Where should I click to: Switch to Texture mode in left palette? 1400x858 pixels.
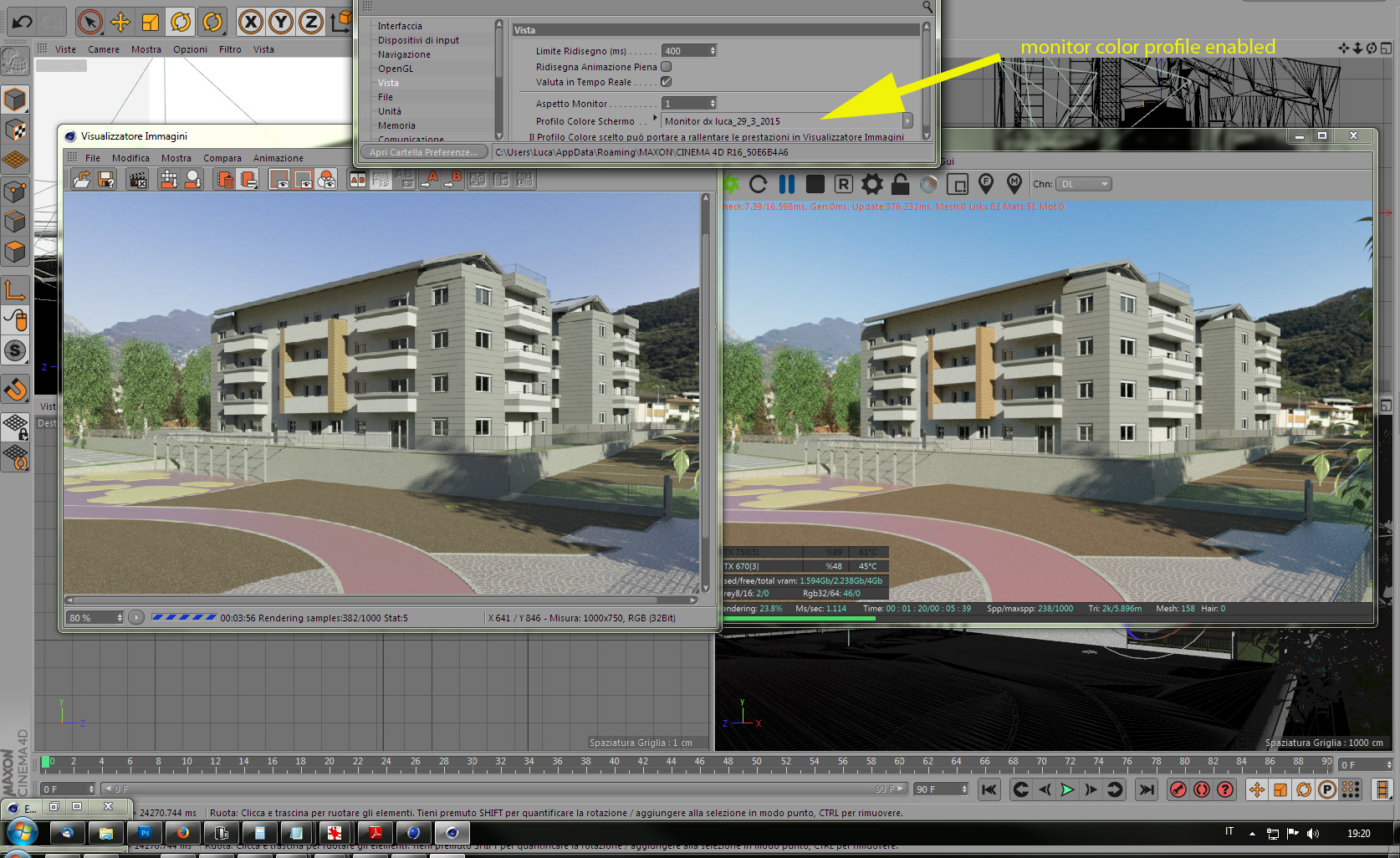[x=15, y=130]
